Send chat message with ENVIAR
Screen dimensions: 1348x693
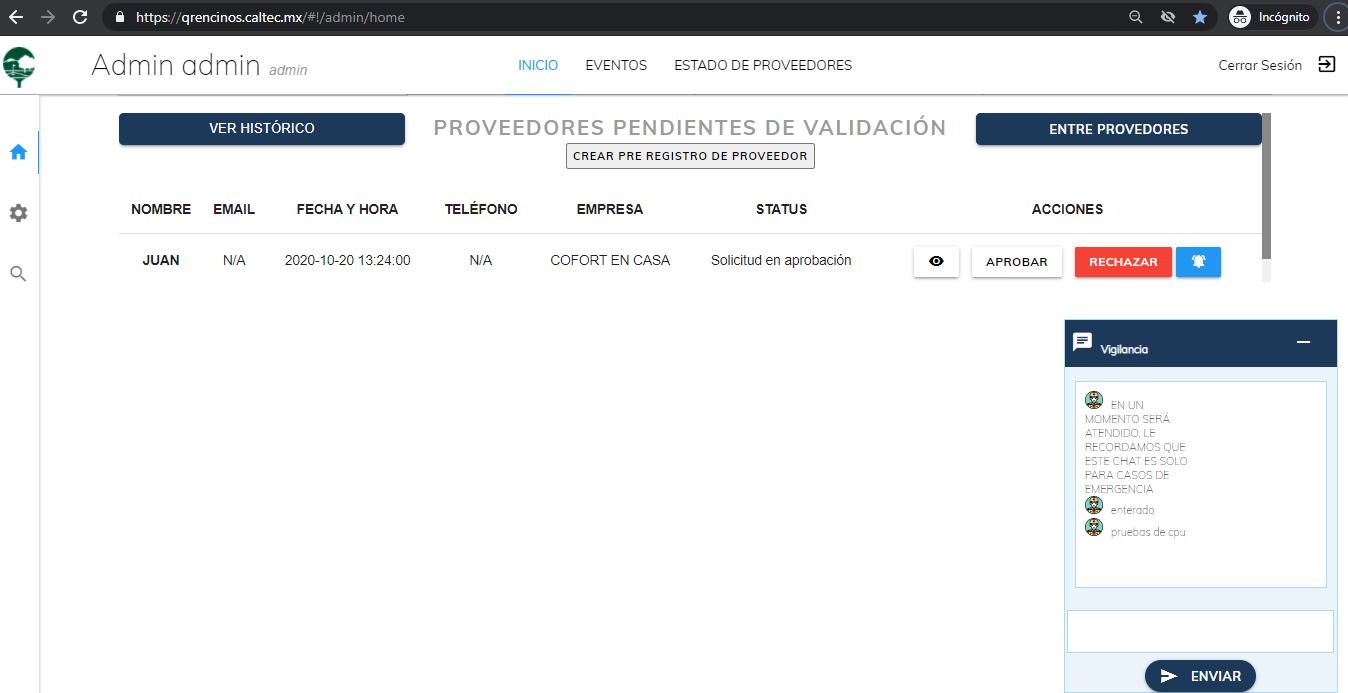coord(1200,676)
